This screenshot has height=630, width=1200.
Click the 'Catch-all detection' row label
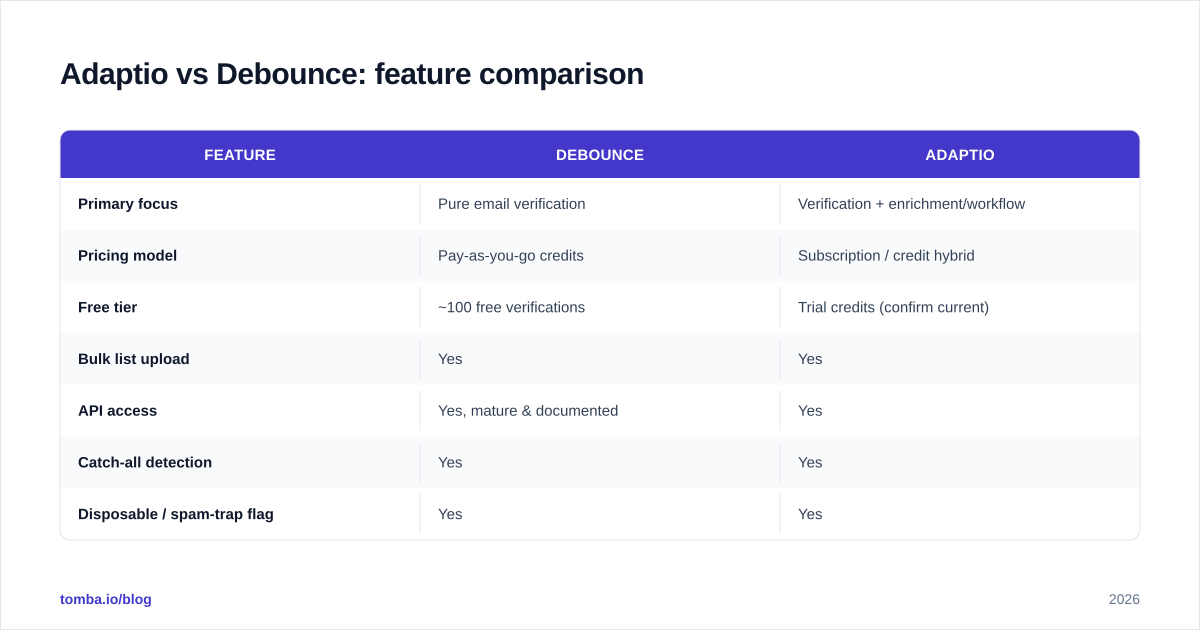coord(145,462)
